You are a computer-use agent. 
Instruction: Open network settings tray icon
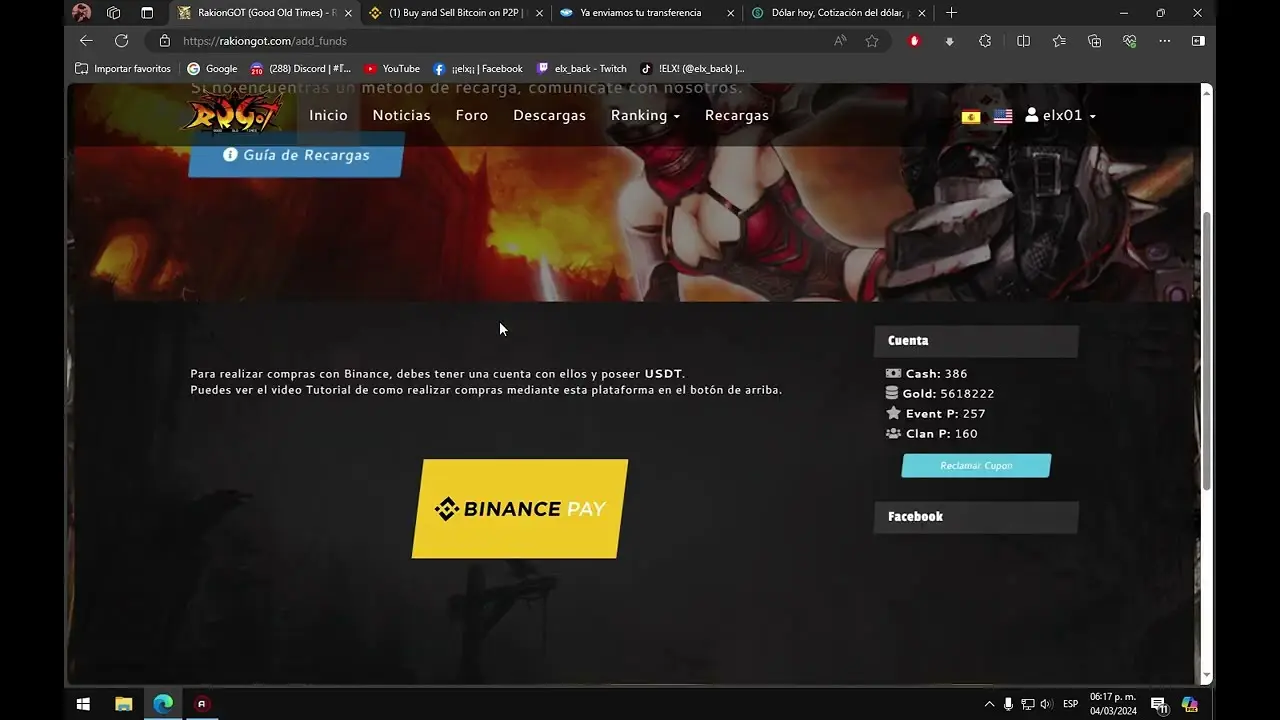click(1027, 704)
